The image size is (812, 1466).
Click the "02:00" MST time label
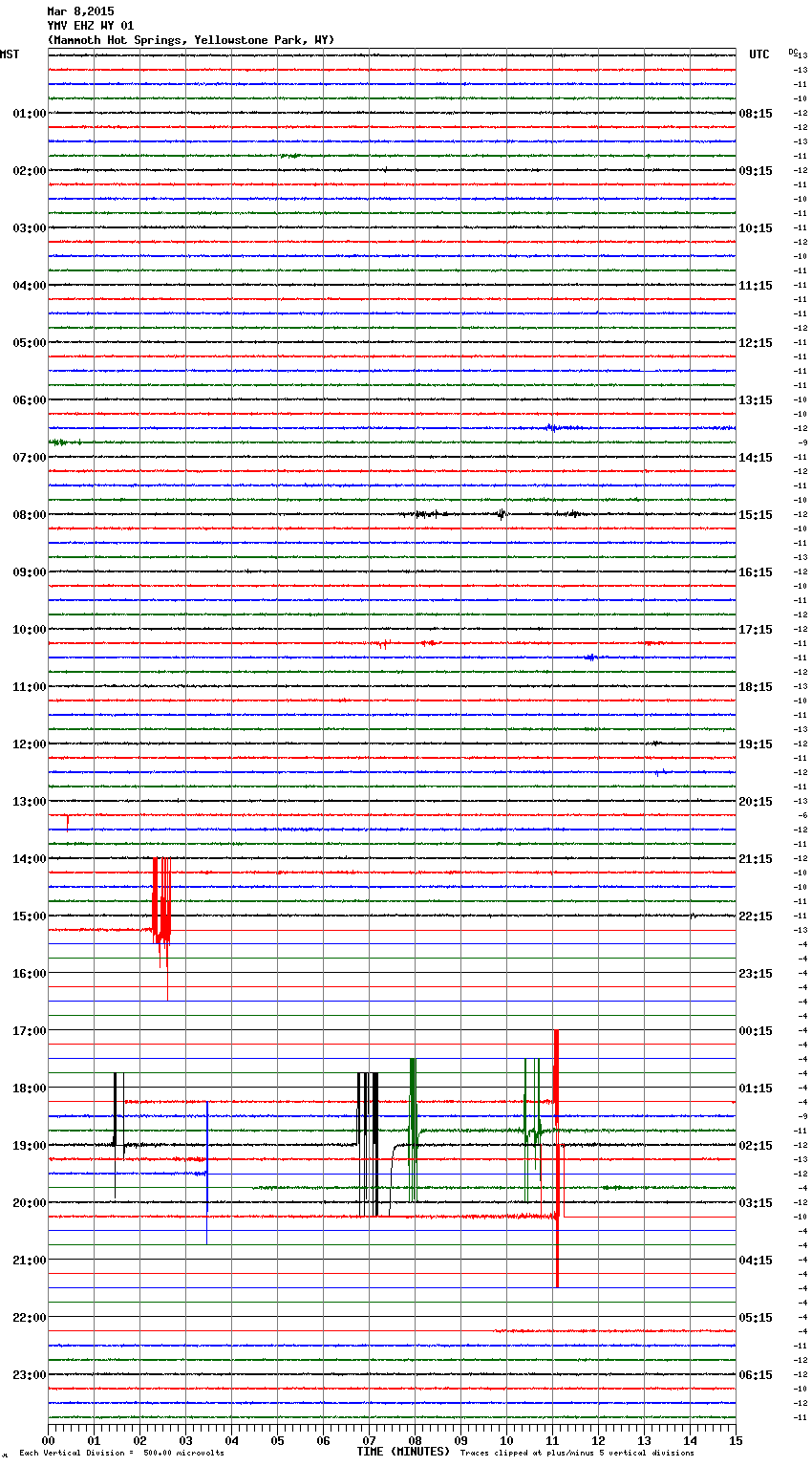click(x=30, y=170)
